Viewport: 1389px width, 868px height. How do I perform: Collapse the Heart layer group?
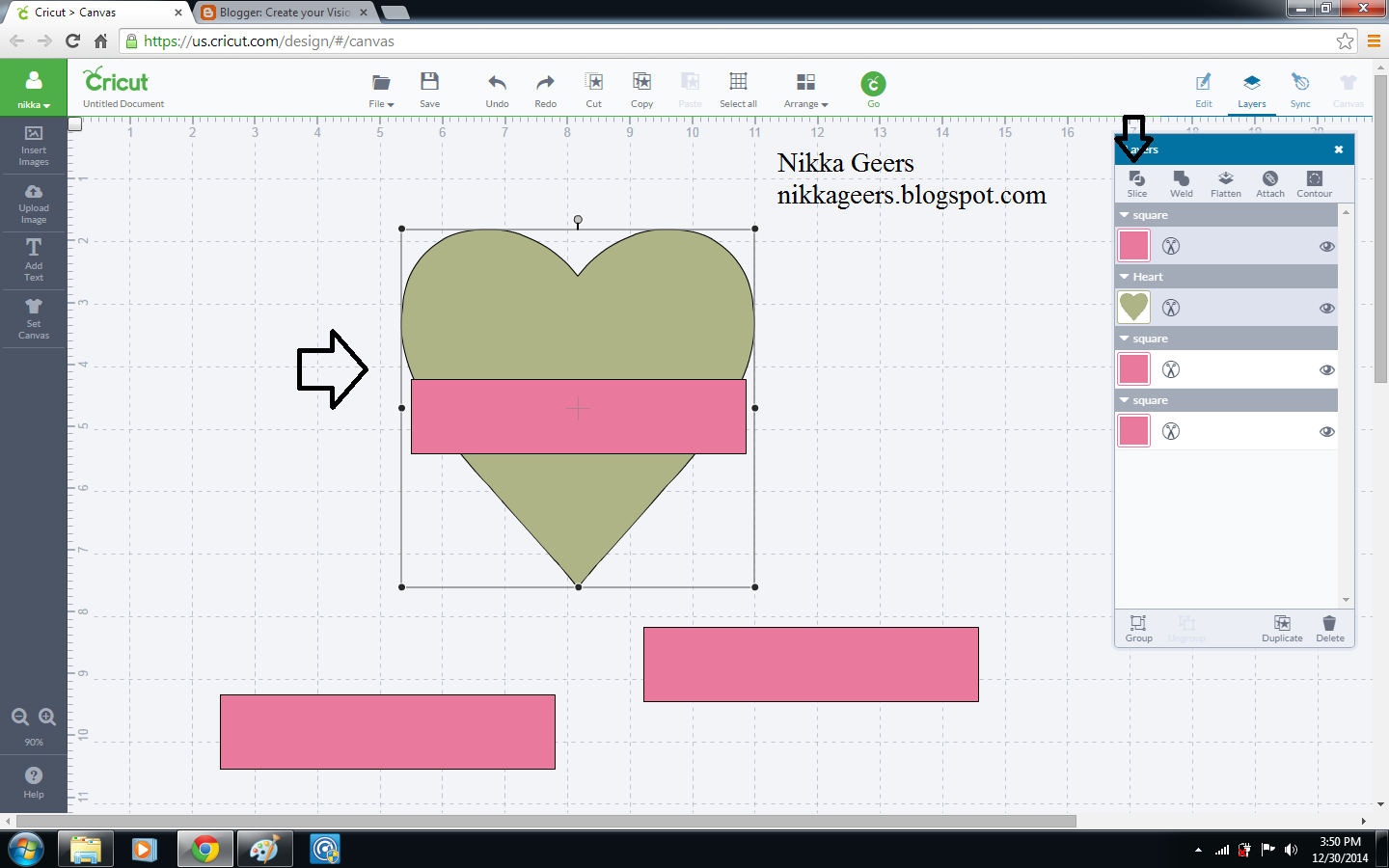tap(1125, 277)
